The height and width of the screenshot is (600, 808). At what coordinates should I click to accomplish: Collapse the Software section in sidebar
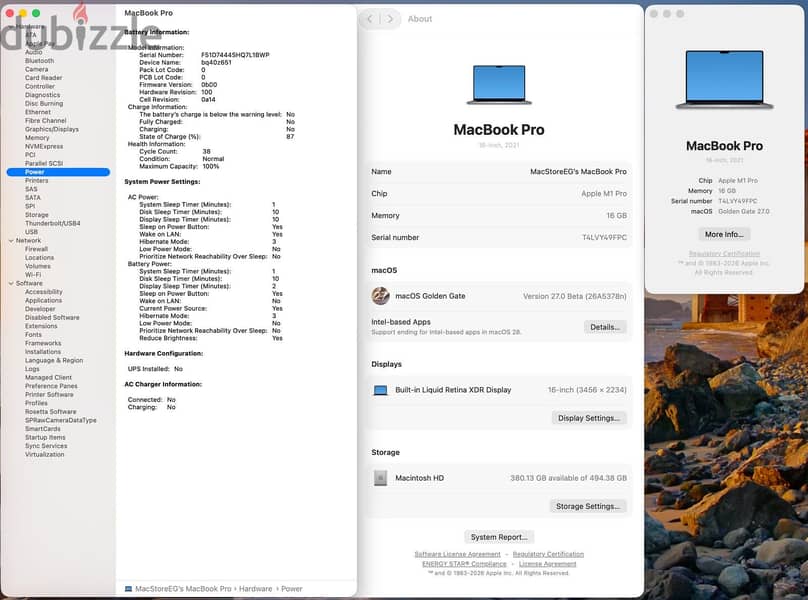point(11,284)
